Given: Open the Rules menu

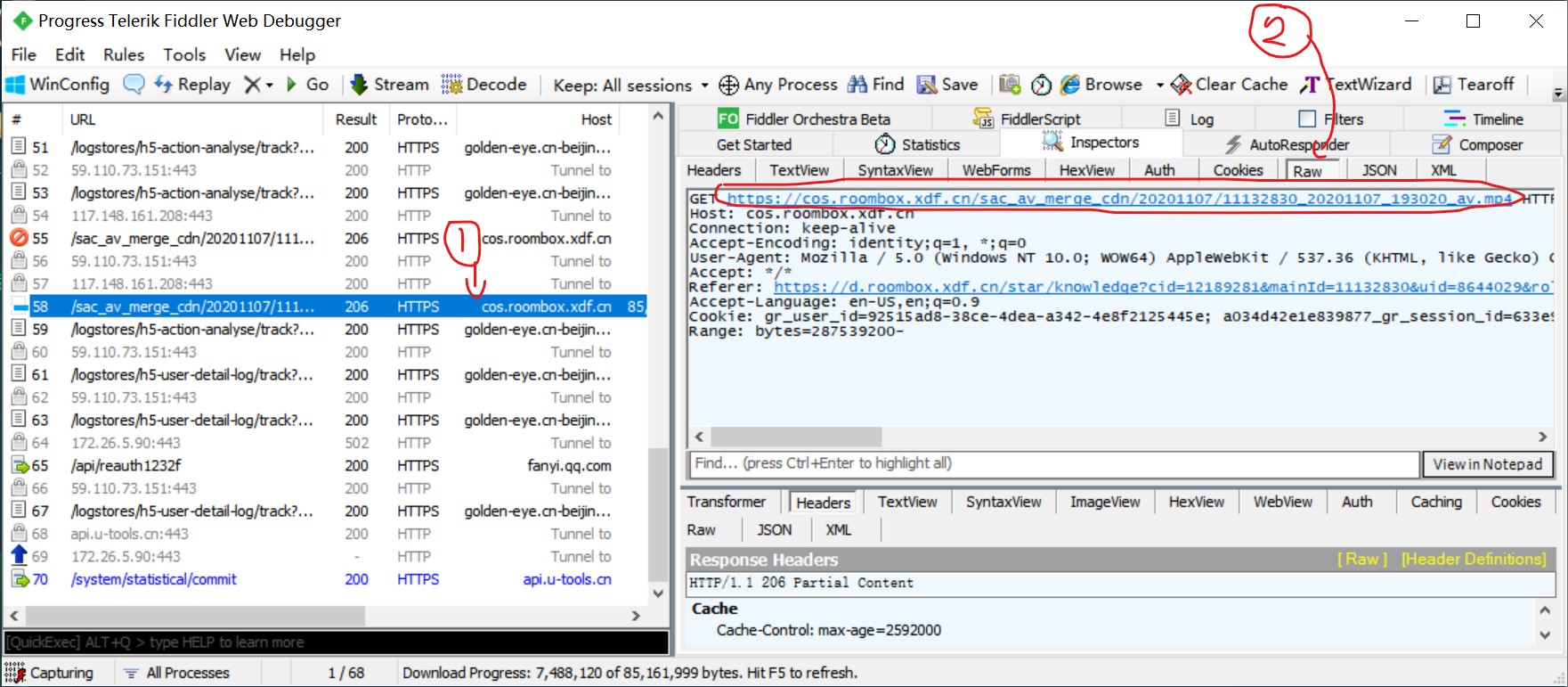Looking at the screenshot, I should click(123, 54).
